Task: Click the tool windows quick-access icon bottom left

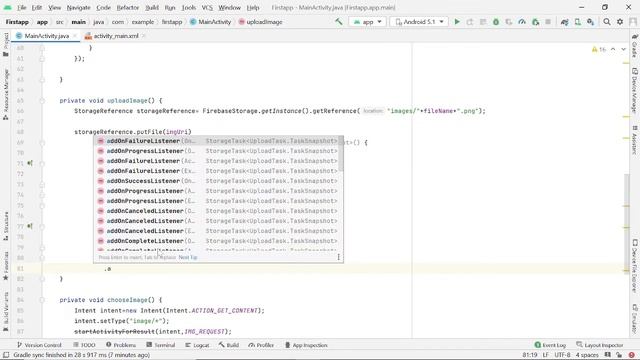Action: tap(6, 355)
